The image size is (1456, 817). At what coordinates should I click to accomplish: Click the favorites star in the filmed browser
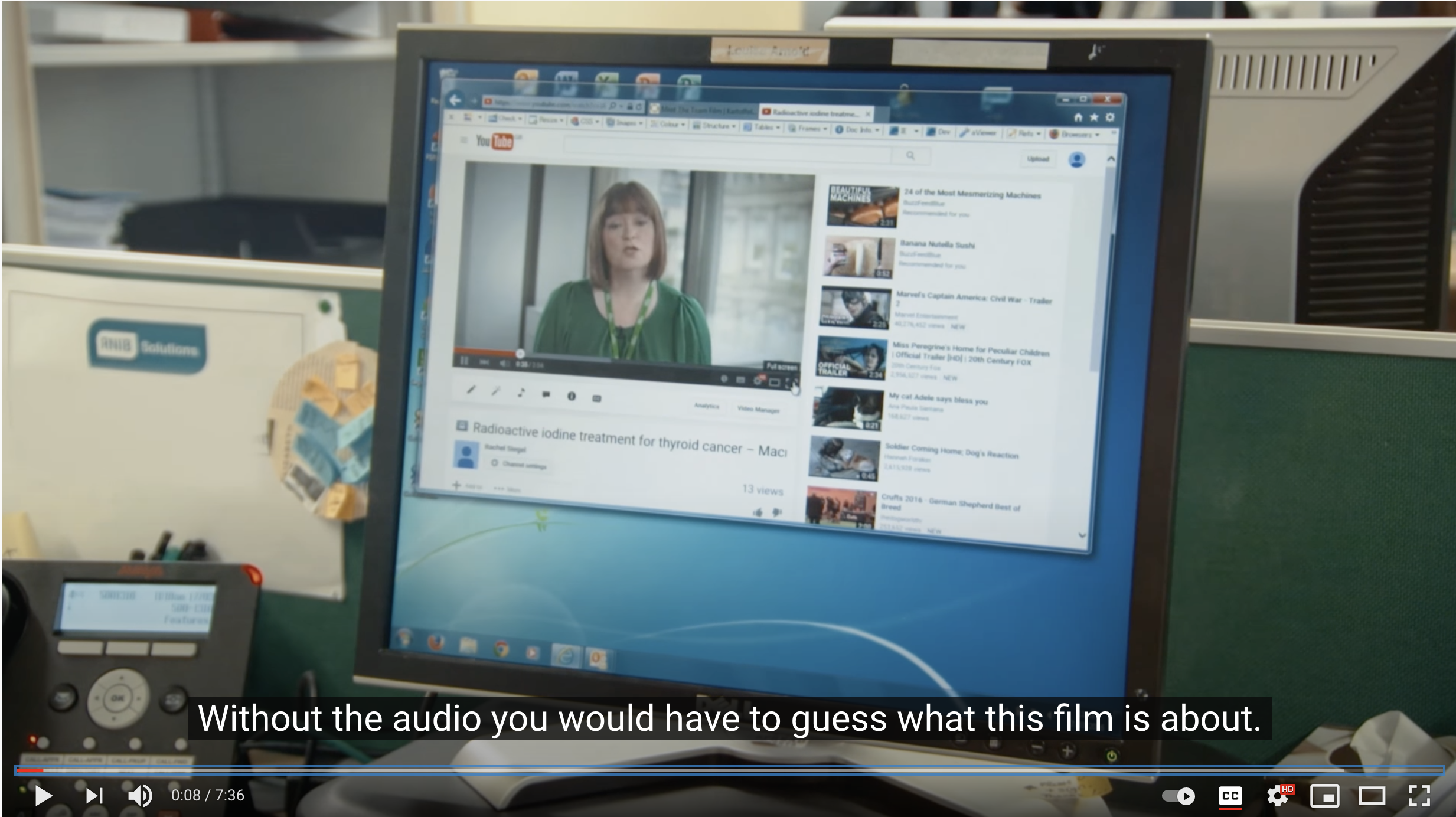[1094, 117]
